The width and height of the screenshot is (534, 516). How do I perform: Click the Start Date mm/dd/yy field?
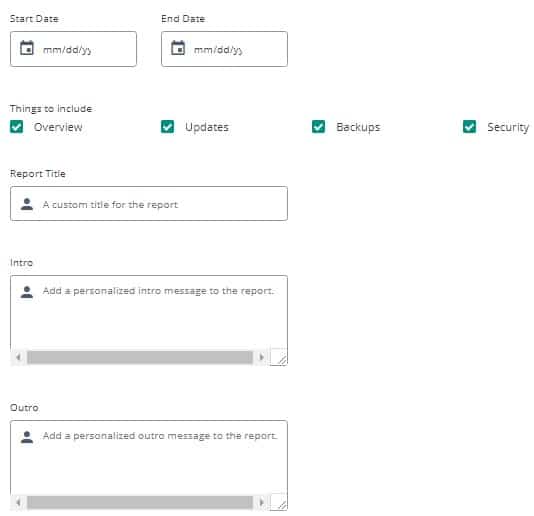pyautogui.click(x=73, y=49)
